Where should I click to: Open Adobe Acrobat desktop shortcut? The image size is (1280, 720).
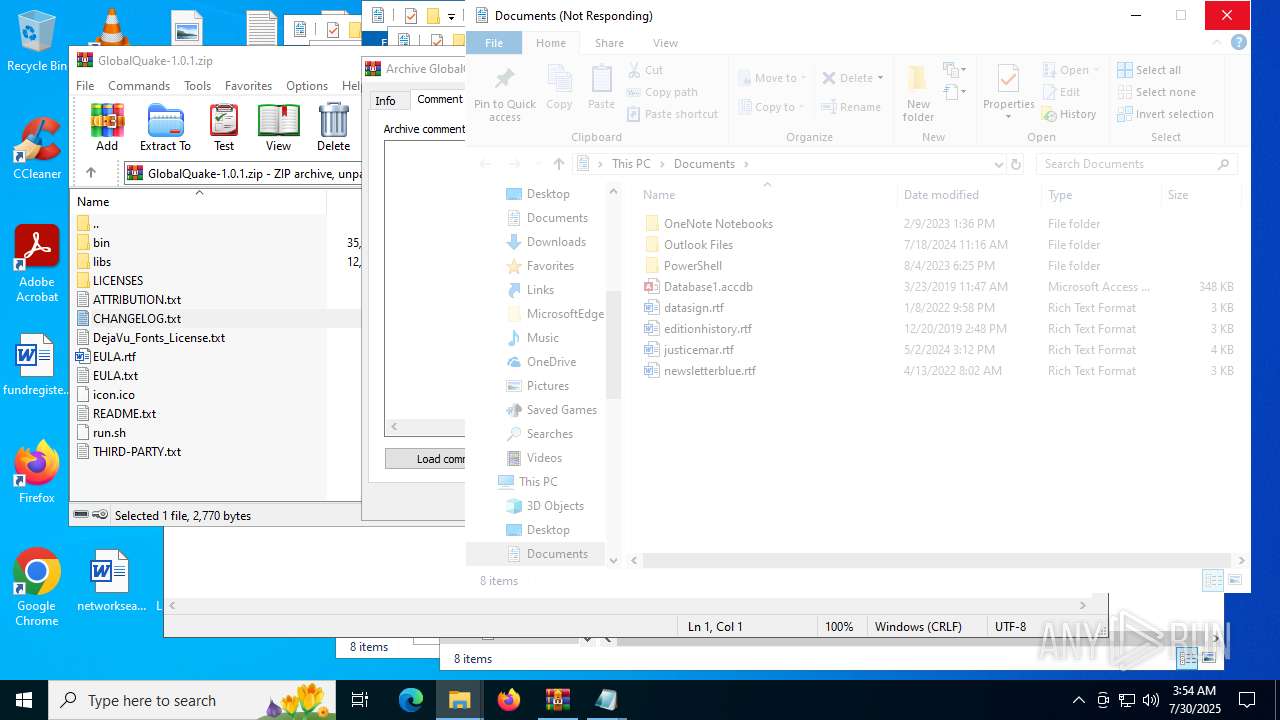(x=37, y=263)
